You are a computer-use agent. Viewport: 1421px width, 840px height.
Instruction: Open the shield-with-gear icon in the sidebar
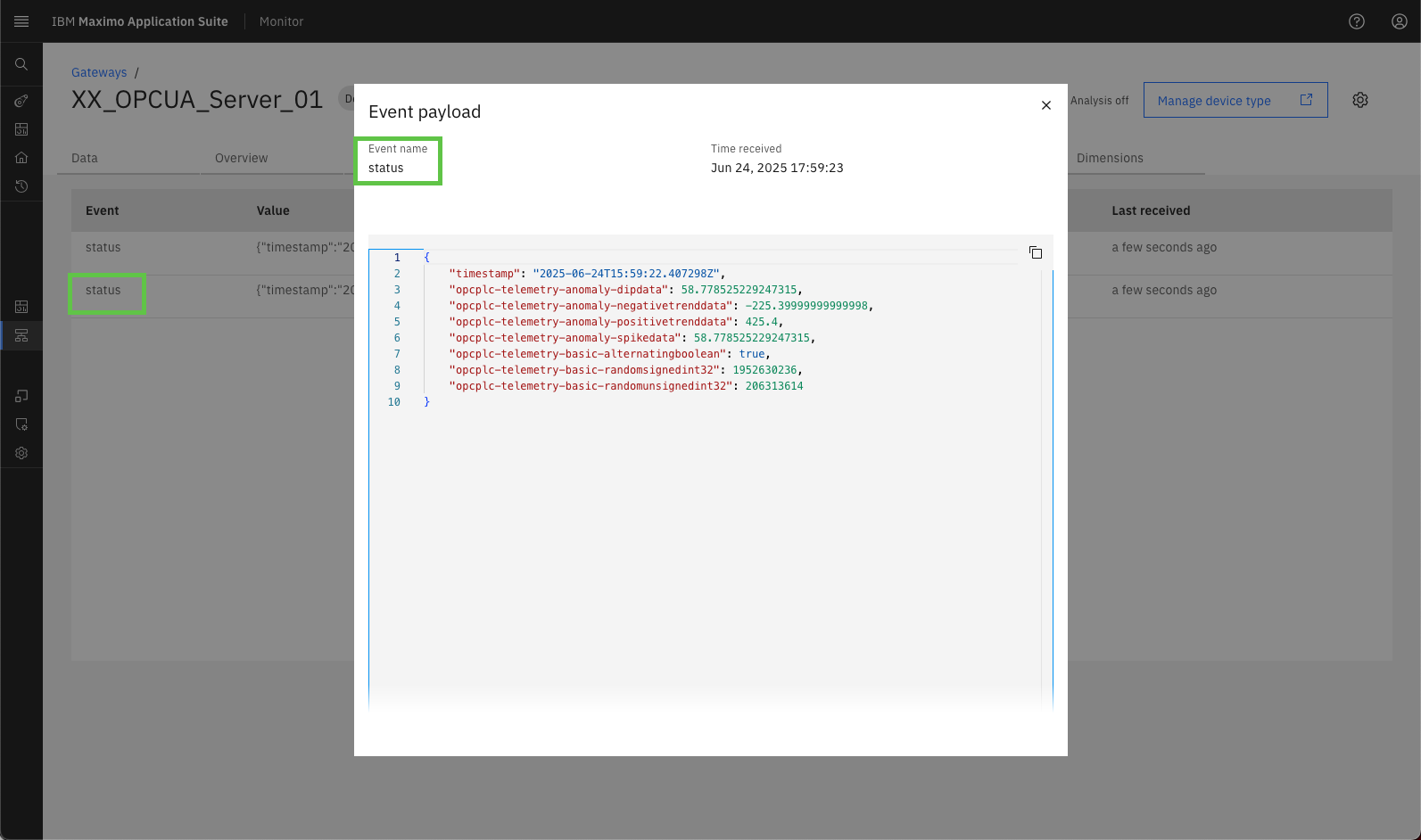coord(21,424)
